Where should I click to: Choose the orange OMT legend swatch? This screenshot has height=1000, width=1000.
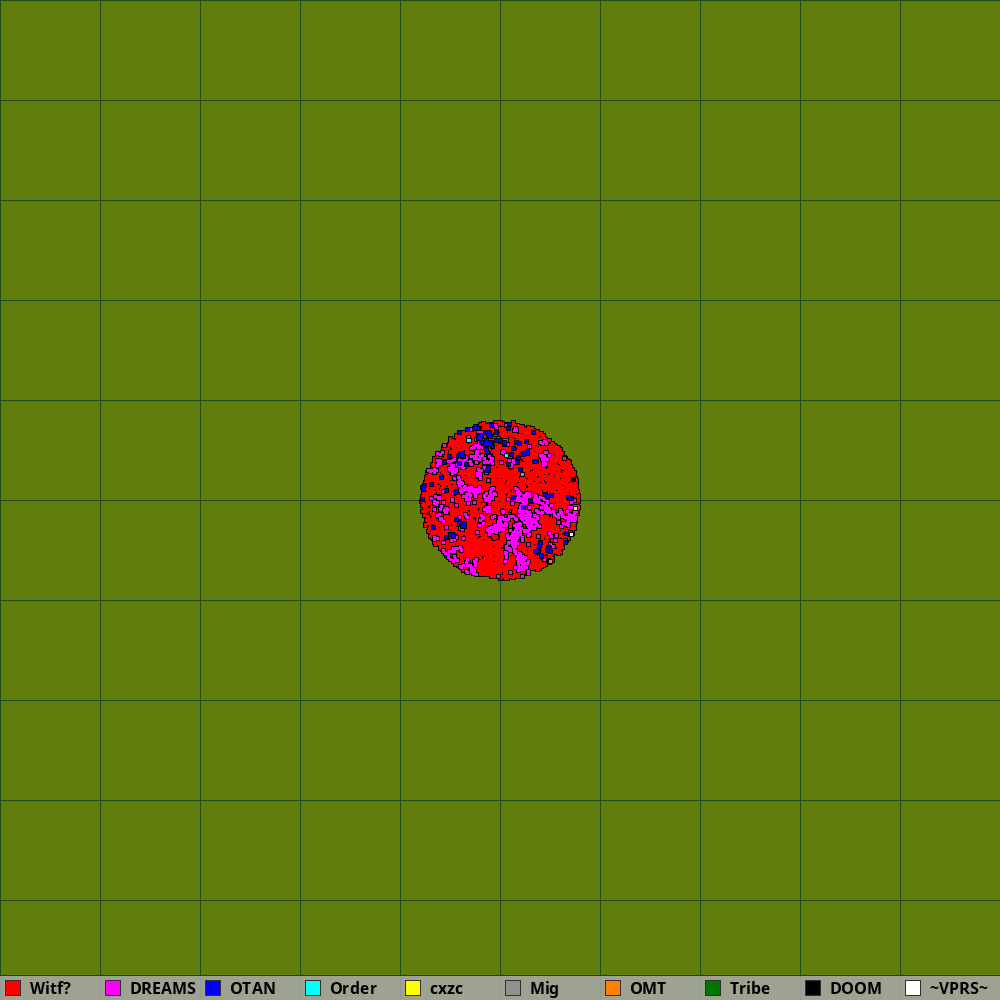pyautogui.click(x=613, y=988)
